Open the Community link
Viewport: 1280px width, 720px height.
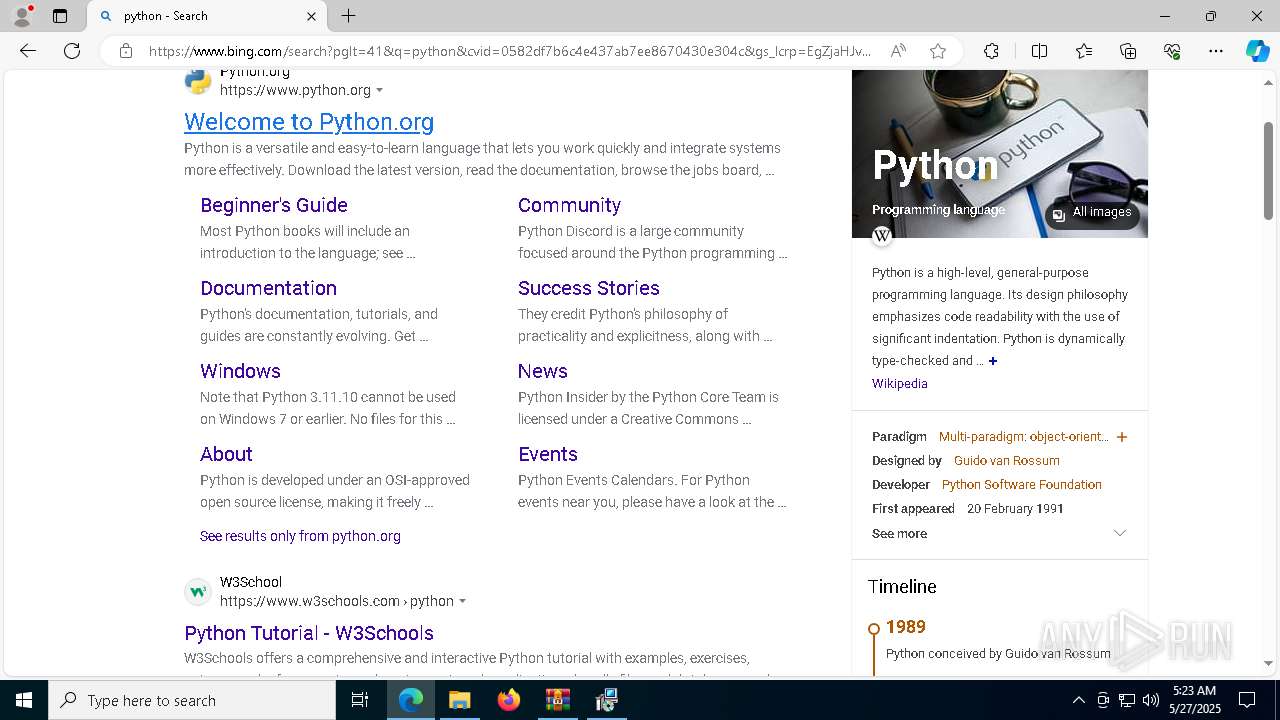569,205
